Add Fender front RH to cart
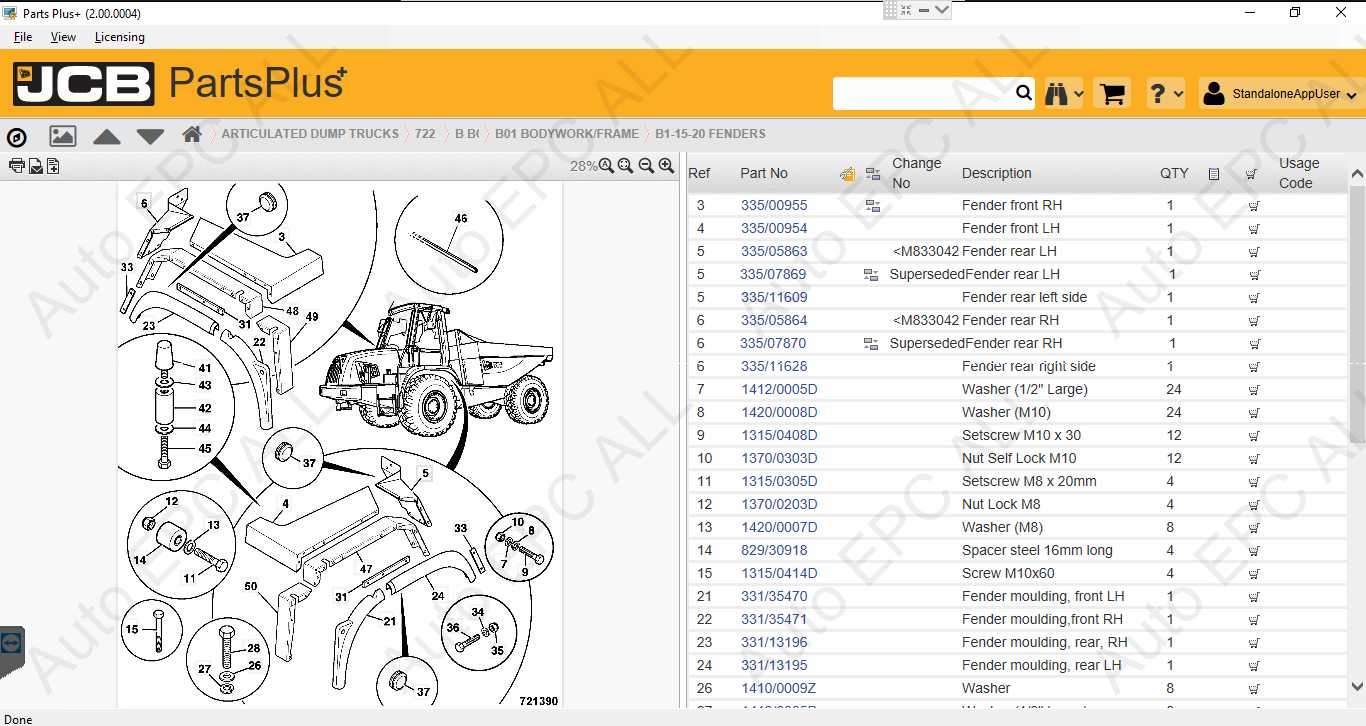The height and width of the screenshot is (726, 1366). 1254,206
